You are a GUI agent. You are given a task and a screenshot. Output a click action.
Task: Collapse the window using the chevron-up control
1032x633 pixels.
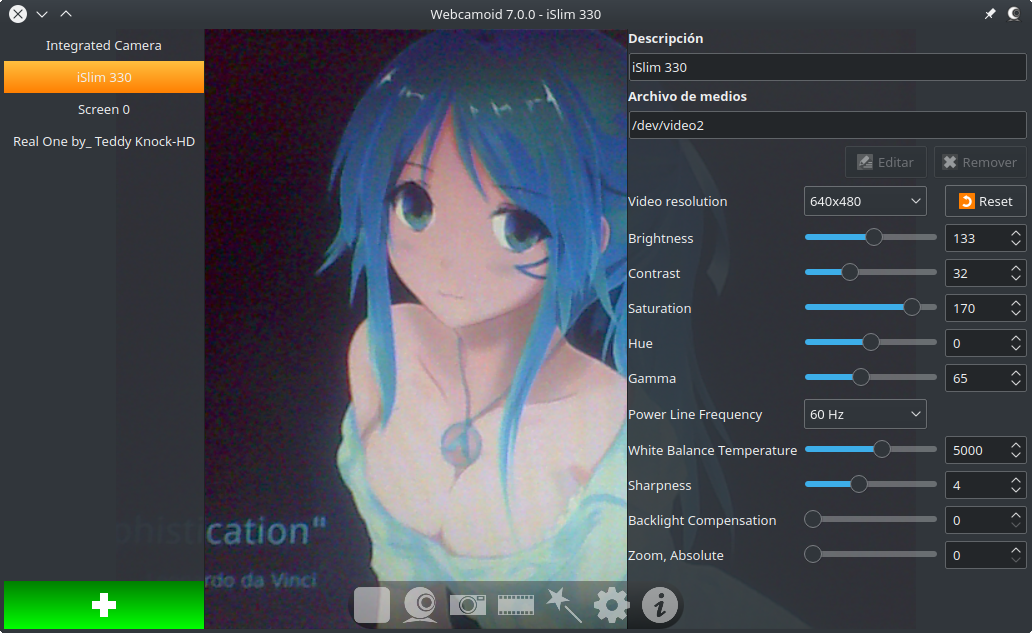click(66, 14)
